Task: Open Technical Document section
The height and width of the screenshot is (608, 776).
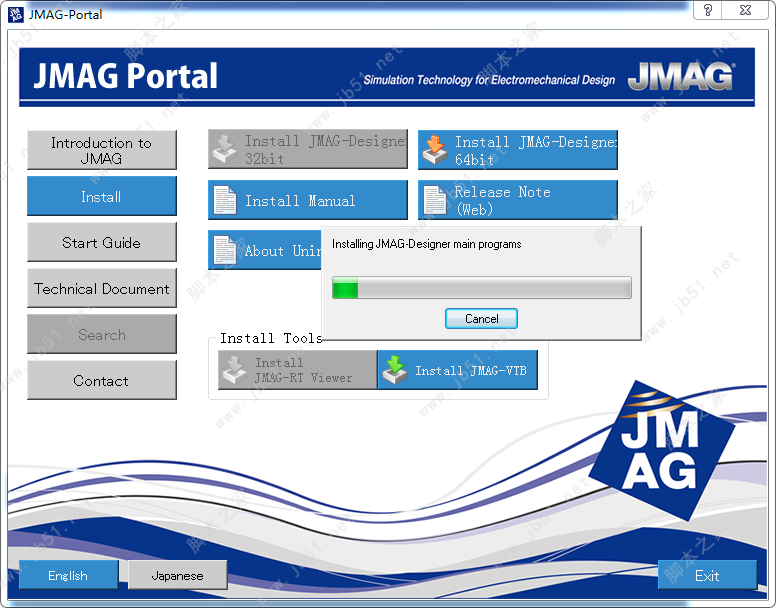Action: click(101, 288)
